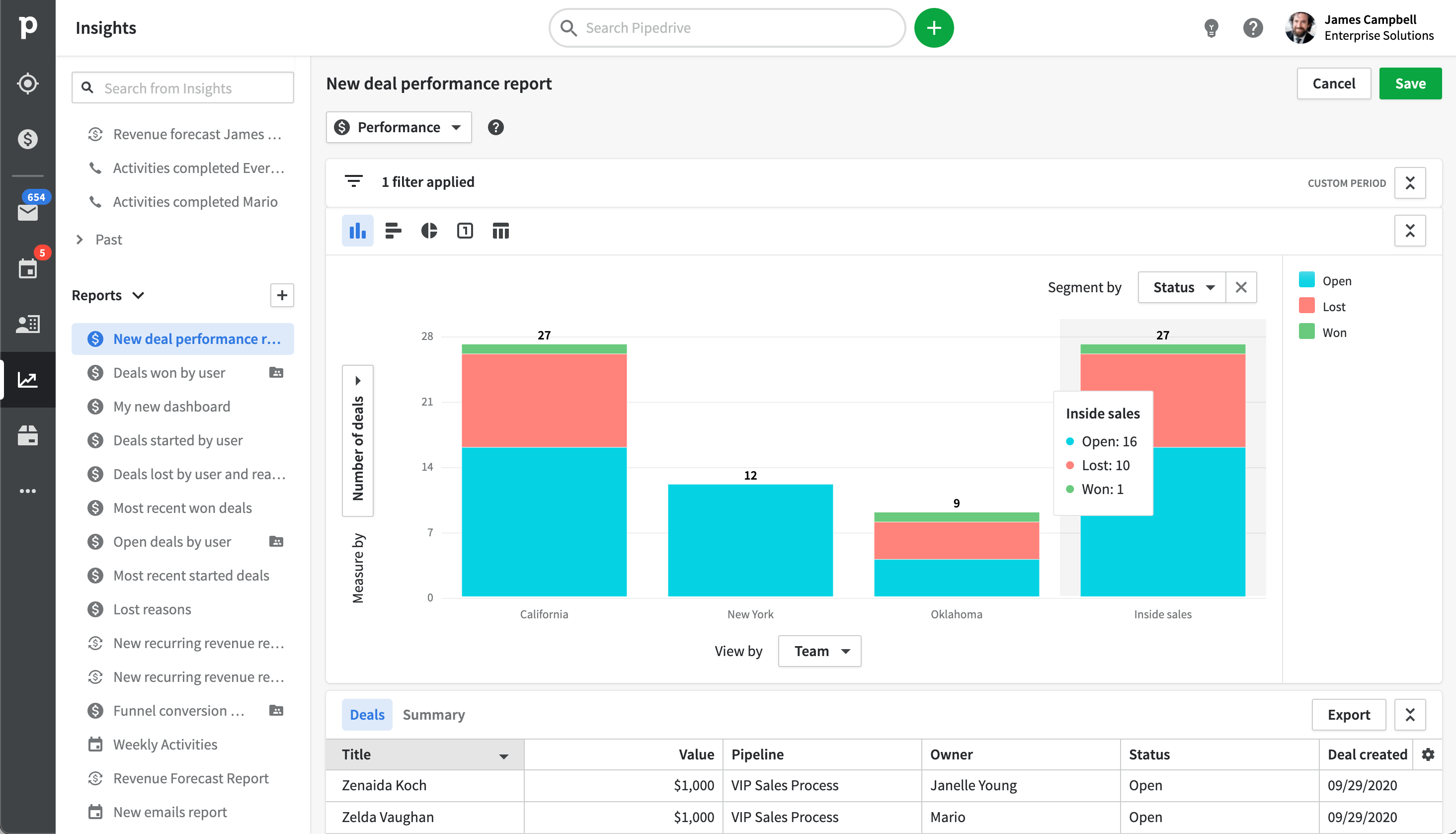
Task: Select the pie chart view icon
Action: tap(429, 231)
